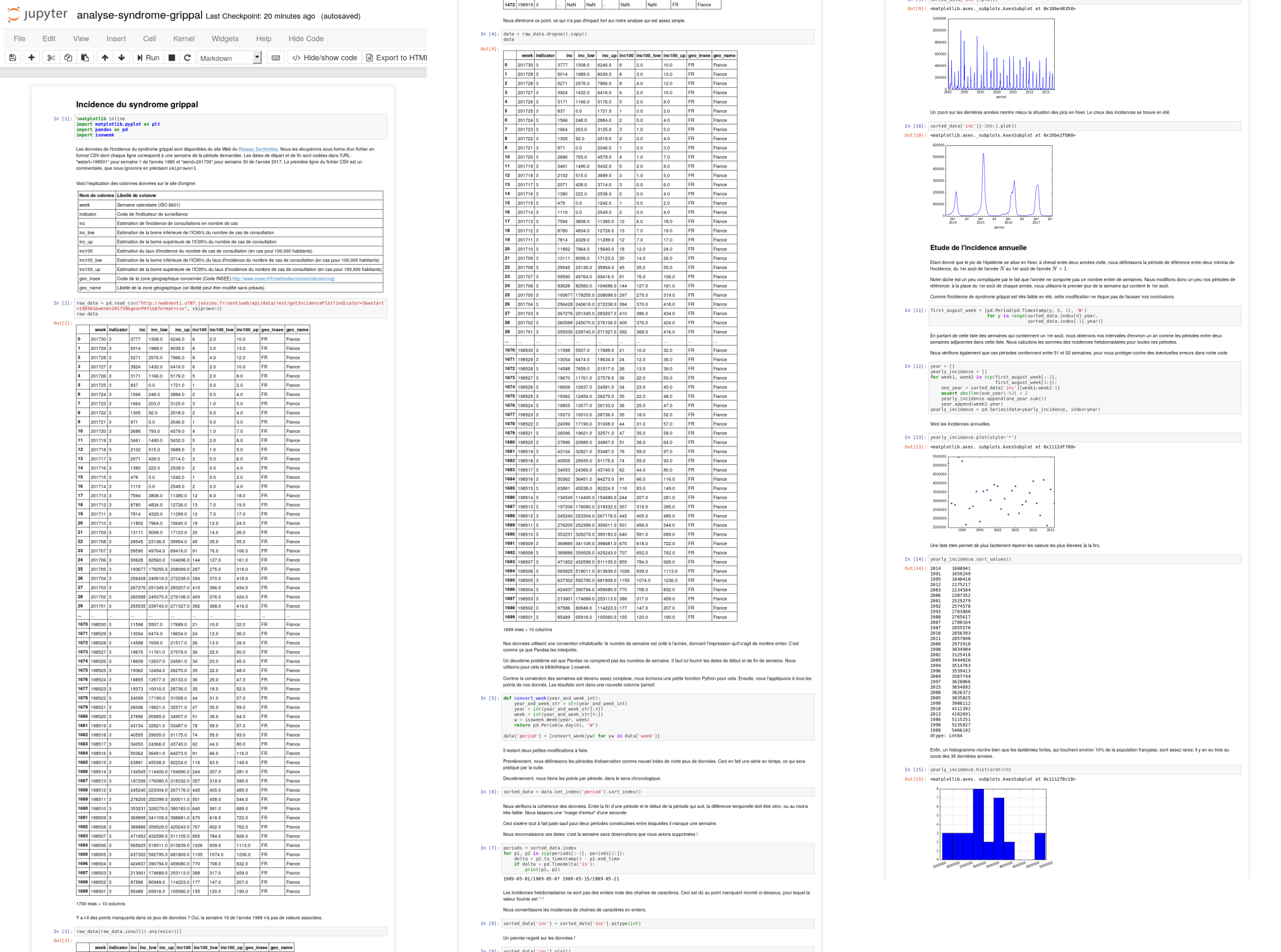Open the command palette keyboard icon
Viewport: 1281px width, 952px height.
pyautogui.click(x=276, y=57)
